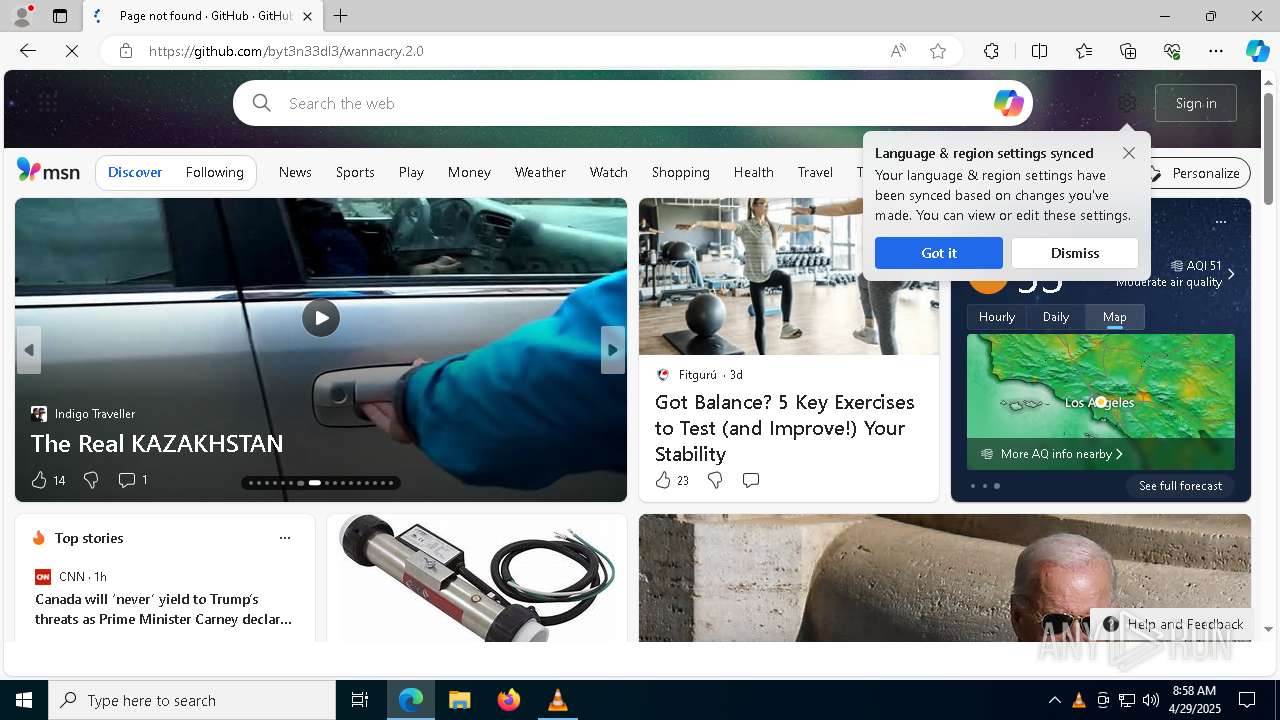This screenshot has height=720, width=1280.
Task: Go to previous carousel slide
Action: 29,350
